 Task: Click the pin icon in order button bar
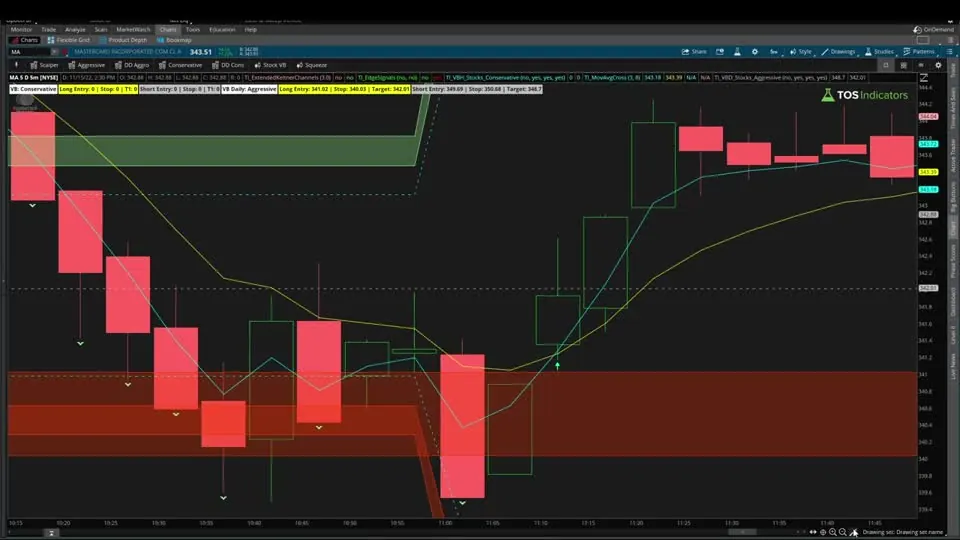16,65
